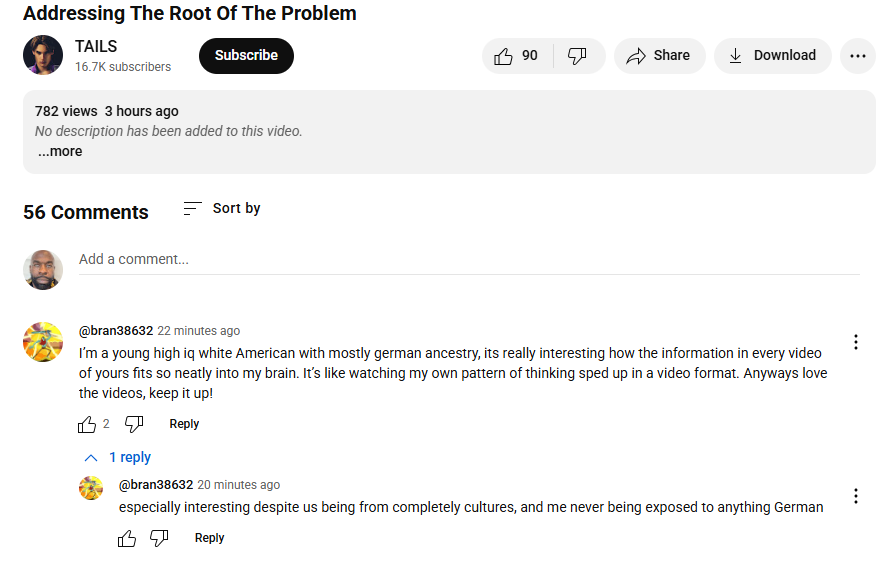Open options menu for the nested reply
The image size is (884, 567).
pos(855,496)
